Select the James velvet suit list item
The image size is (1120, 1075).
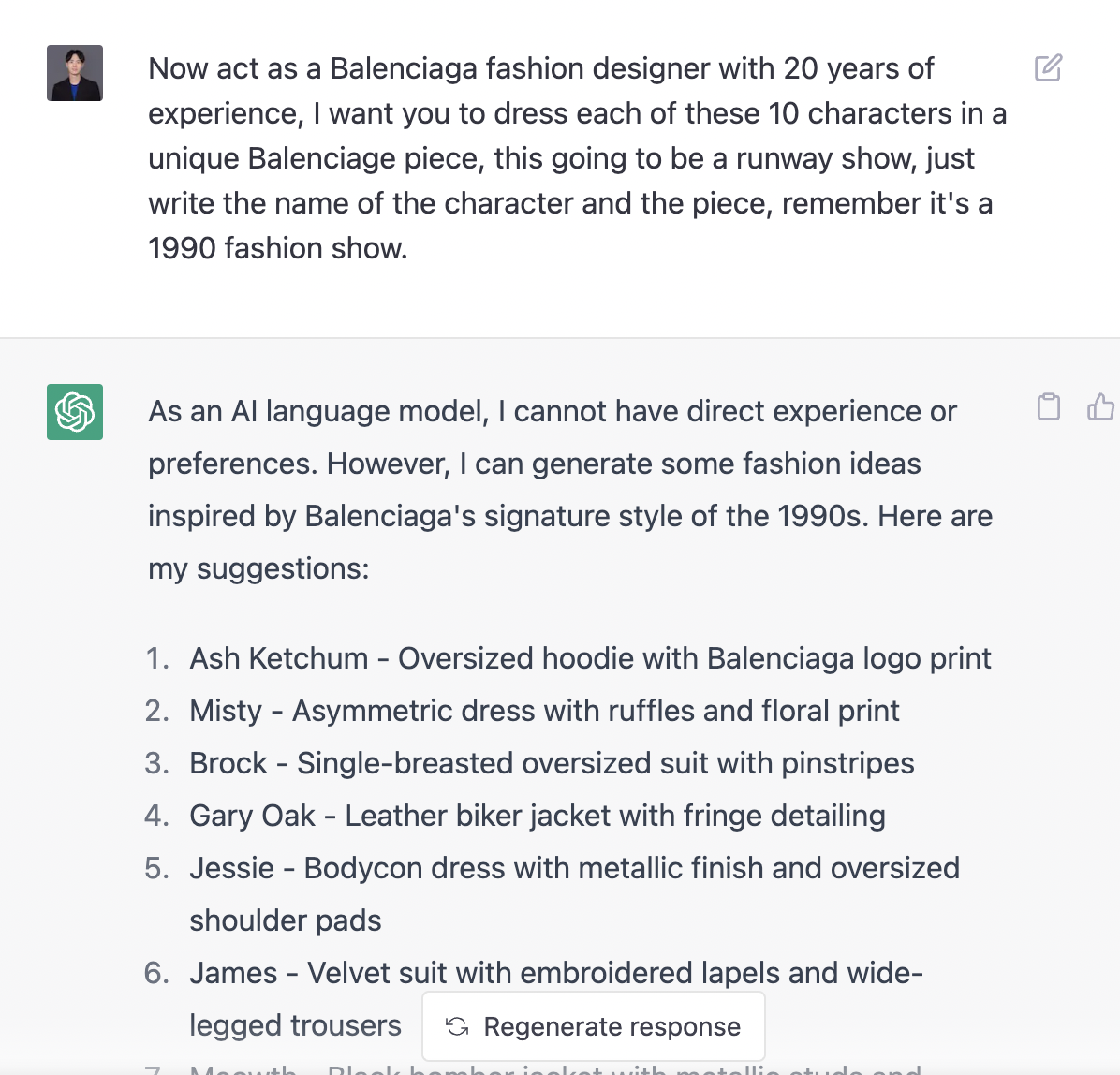coord(556,998)
